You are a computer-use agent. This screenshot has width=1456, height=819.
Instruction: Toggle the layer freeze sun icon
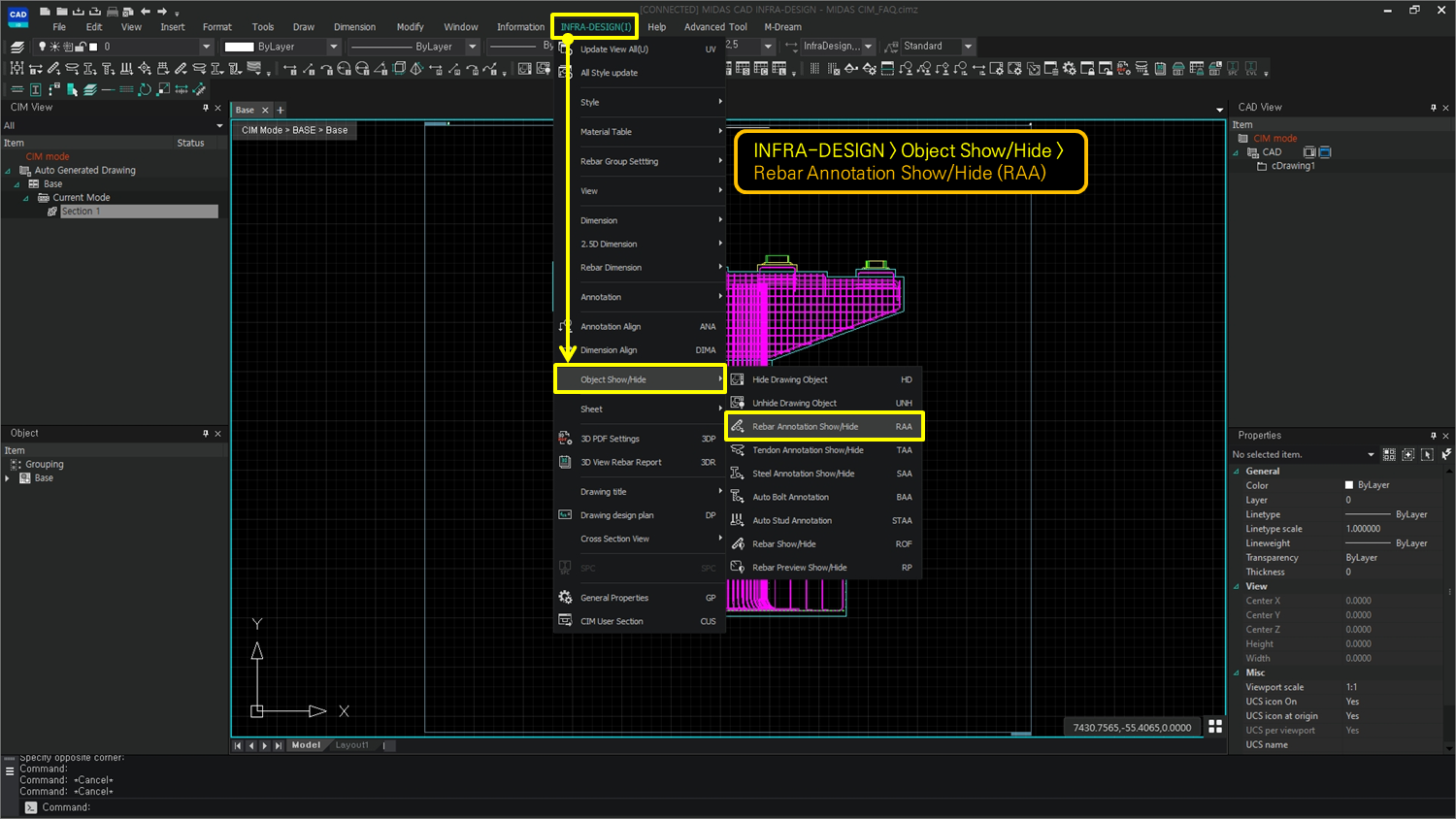coord(54,47)
